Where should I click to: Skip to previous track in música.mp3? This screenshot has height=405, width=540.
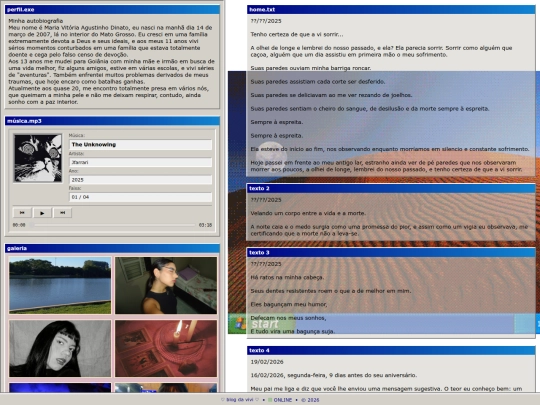click(22, 213)
